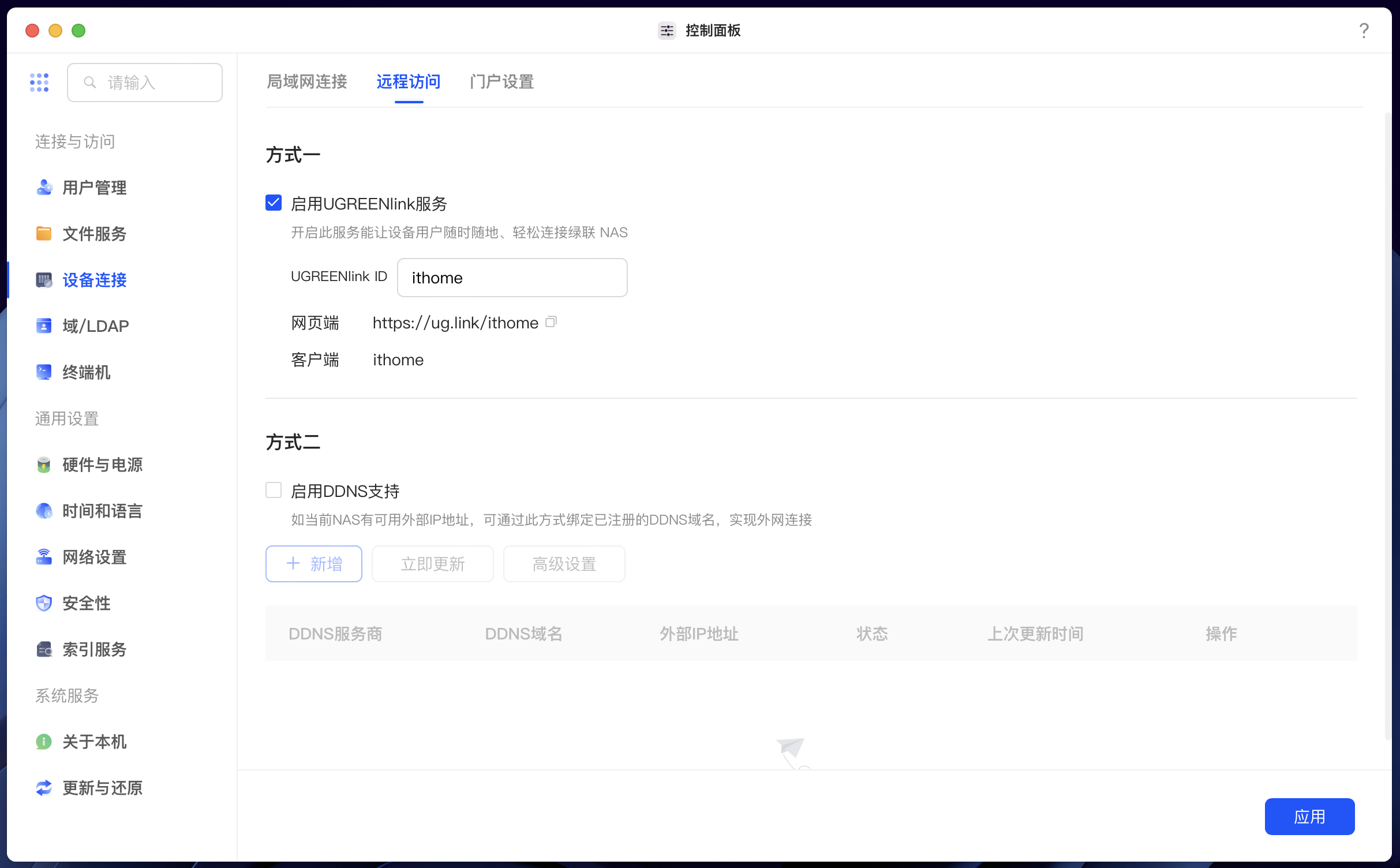Enable the 启用DDNS支持 checkbox
The width and height of the screenshot is (1400, 868).
point(274,491)
